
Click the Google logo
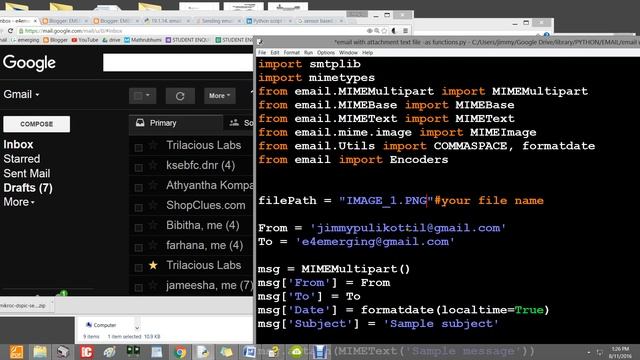(29, 63)
